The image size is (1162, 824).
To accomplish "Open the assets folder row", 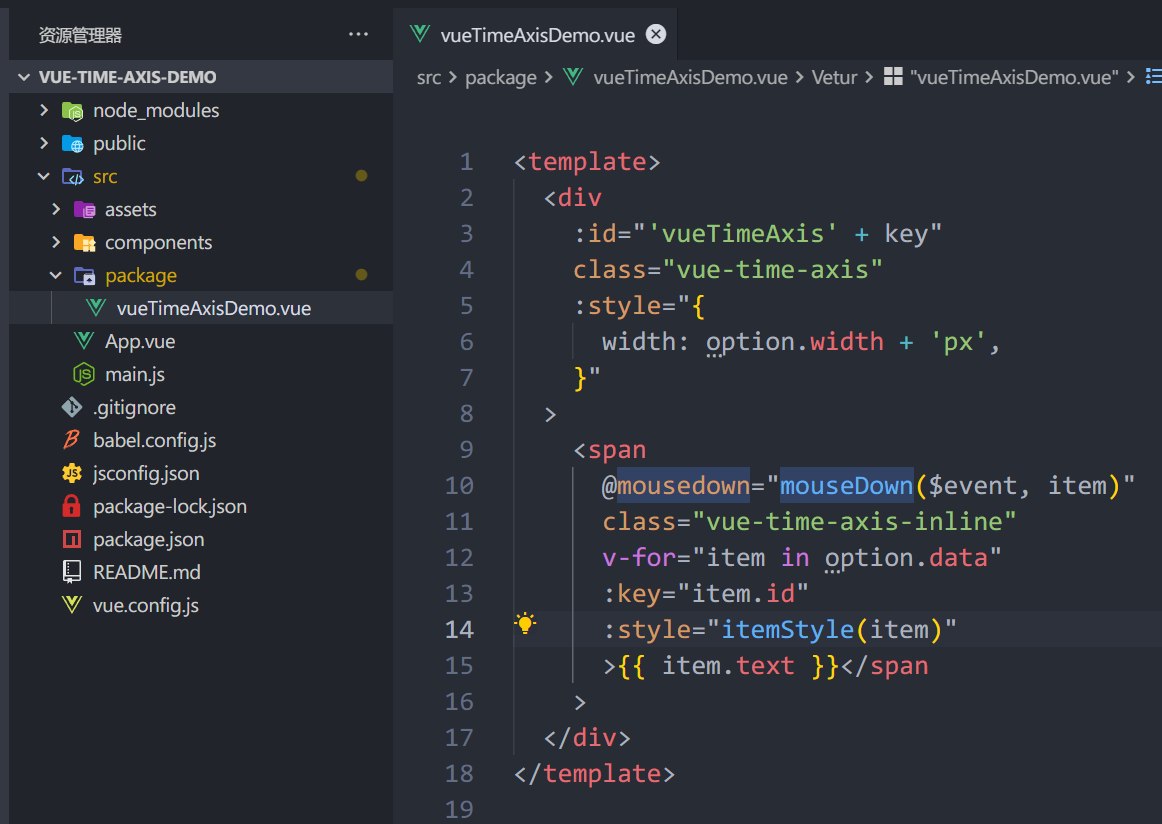I will coord(201,210).
